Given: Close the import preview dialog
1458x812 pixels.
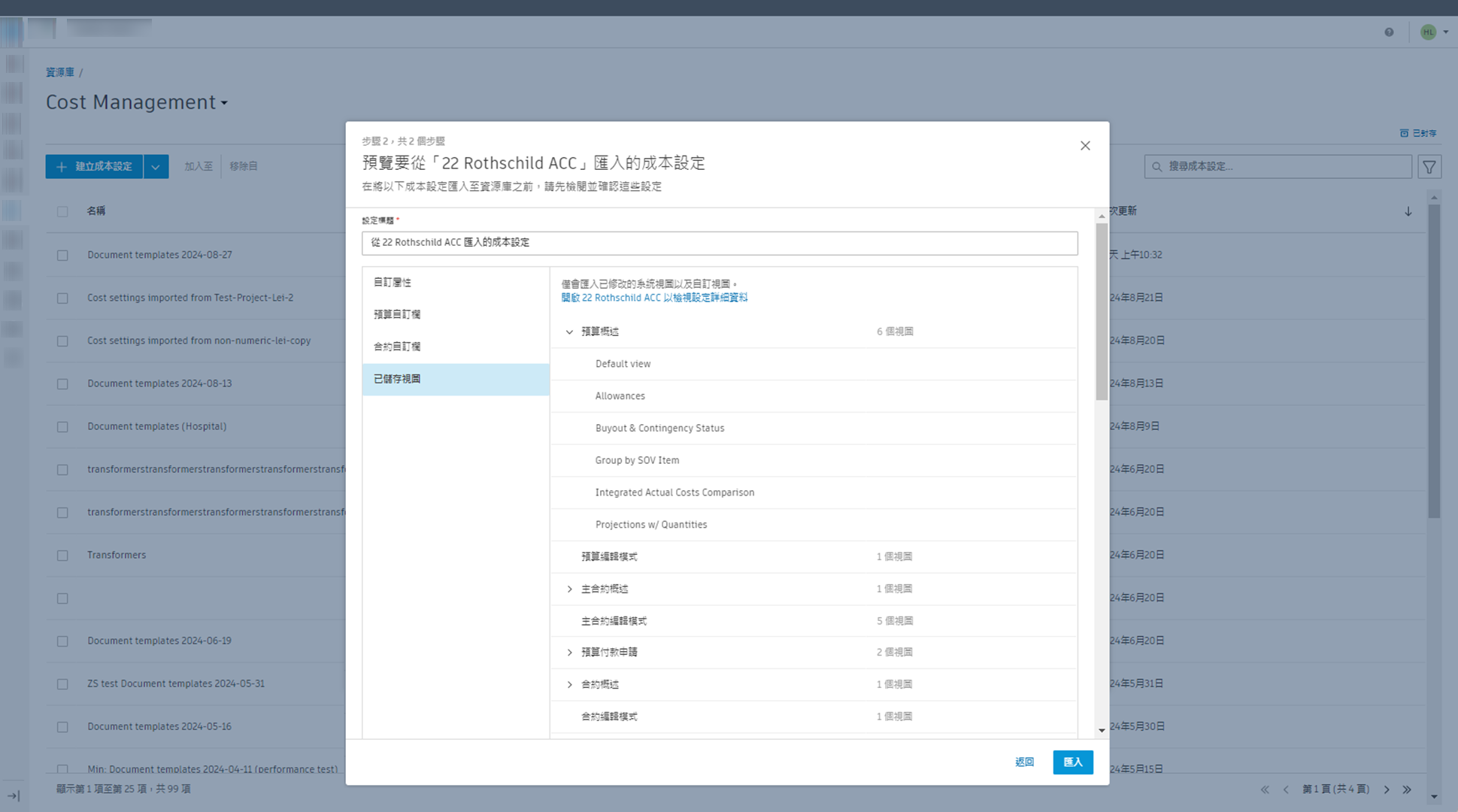Looking at the screenshot, I should coord(1084,146).
